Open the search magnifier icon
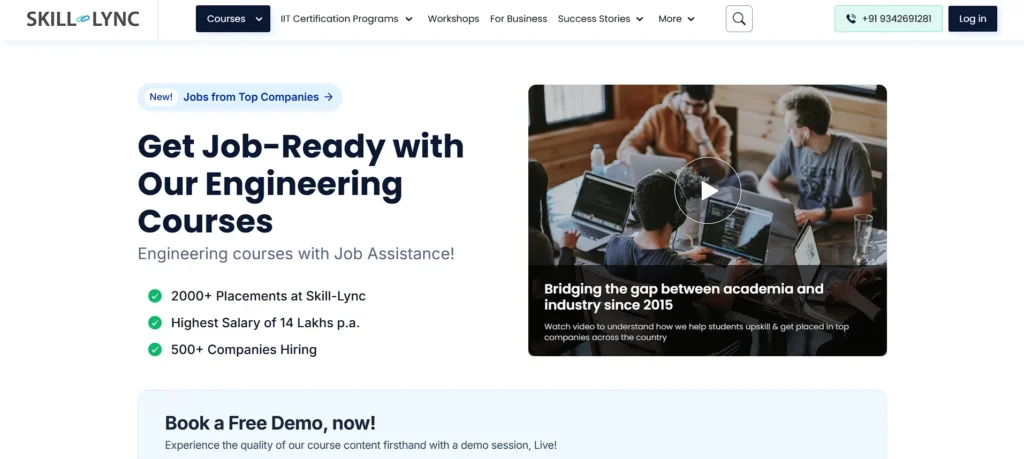Screen dimensions: 1024x459 click(739, 19)
